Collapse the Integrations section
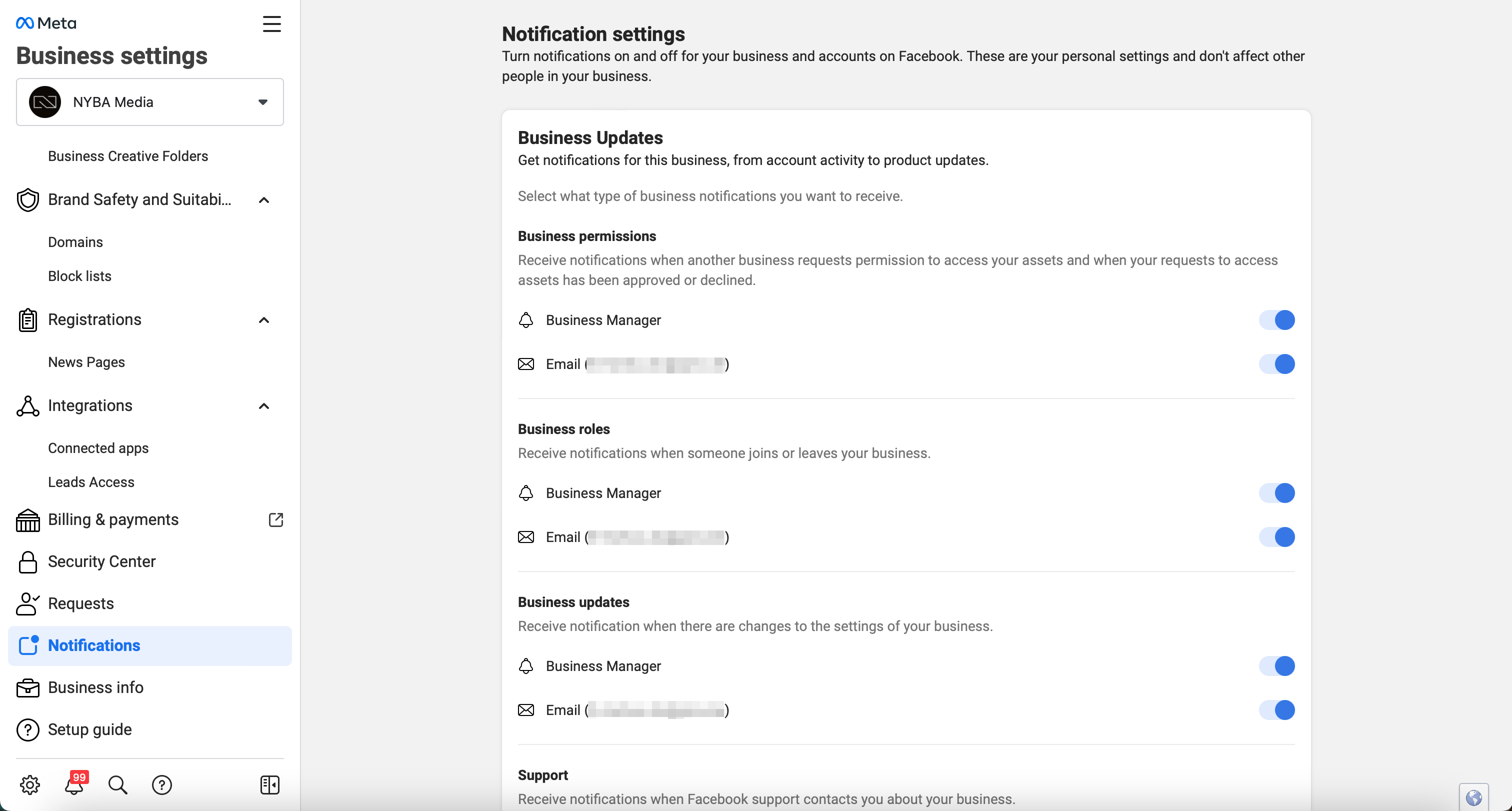1512x811 pixels. tap(264, 406)
